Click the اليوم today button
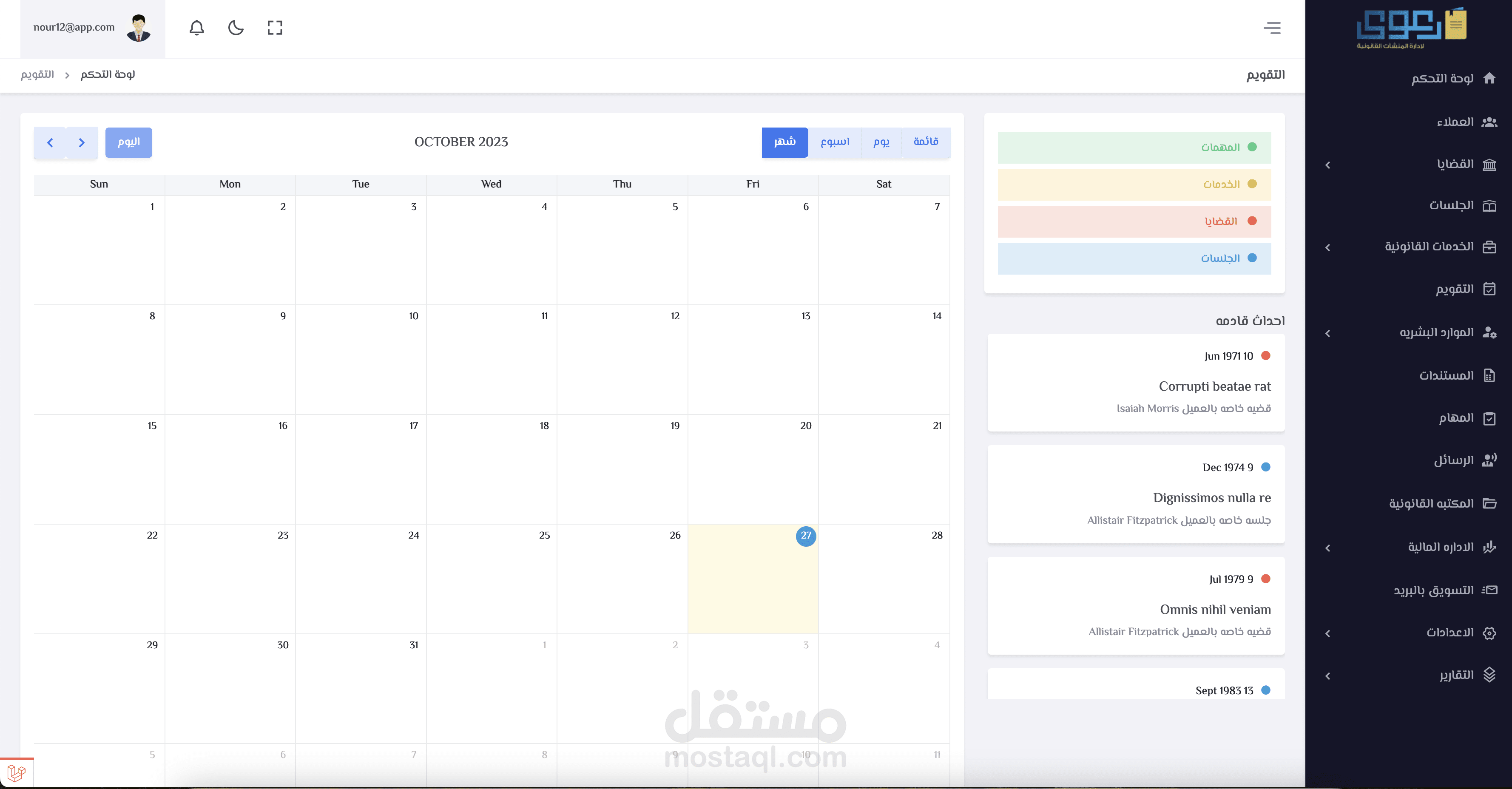The height and width of the screenshot is (789, 1512). click(128, 142)
